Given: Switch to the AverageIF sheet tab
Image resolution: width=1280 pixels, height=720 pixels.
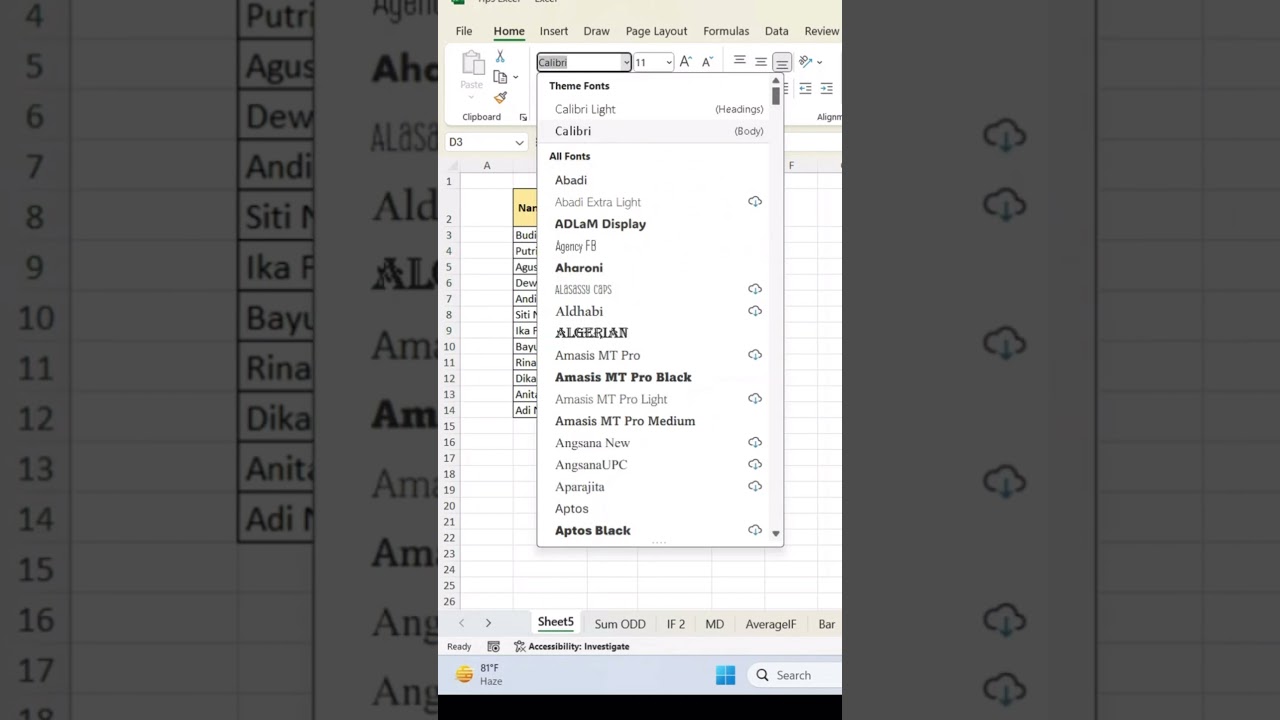Looking at the screenshot, I should pyautogui.click(x=771, y=624).
